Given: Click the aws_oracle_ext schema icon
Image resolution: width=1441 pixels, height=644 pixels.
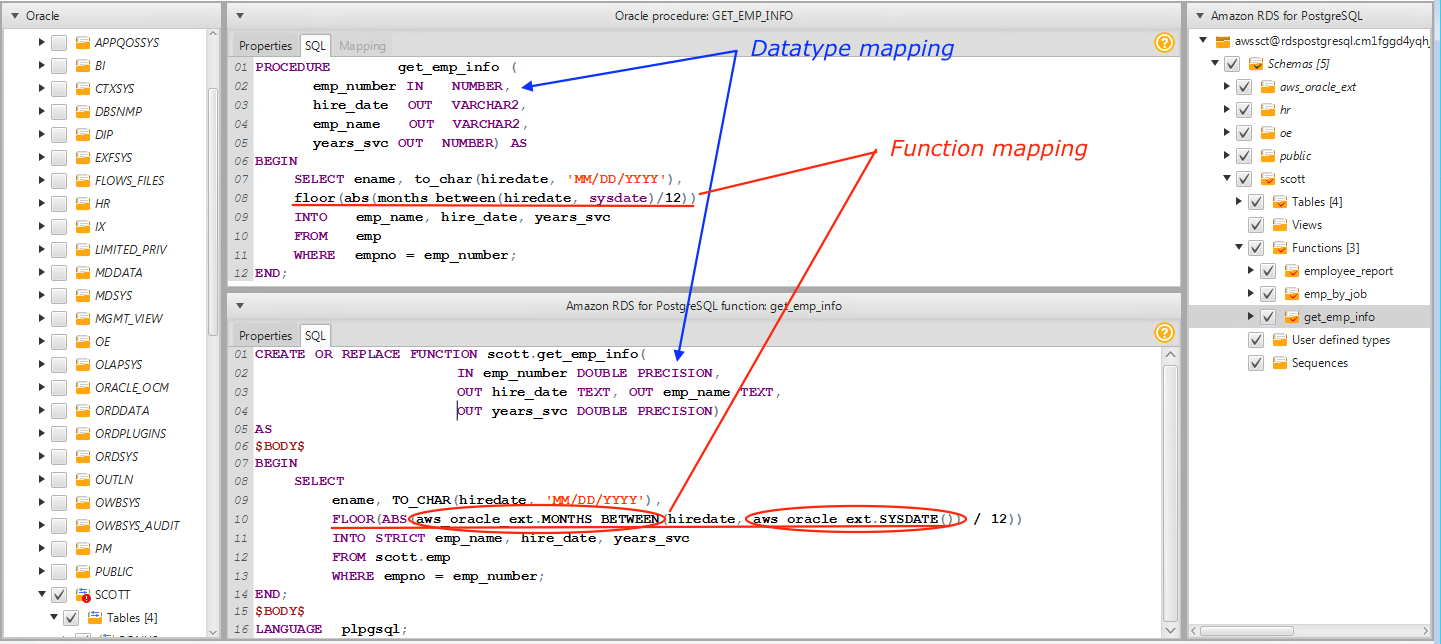Looking at the screenshot, I should (x=1267, y=87).
